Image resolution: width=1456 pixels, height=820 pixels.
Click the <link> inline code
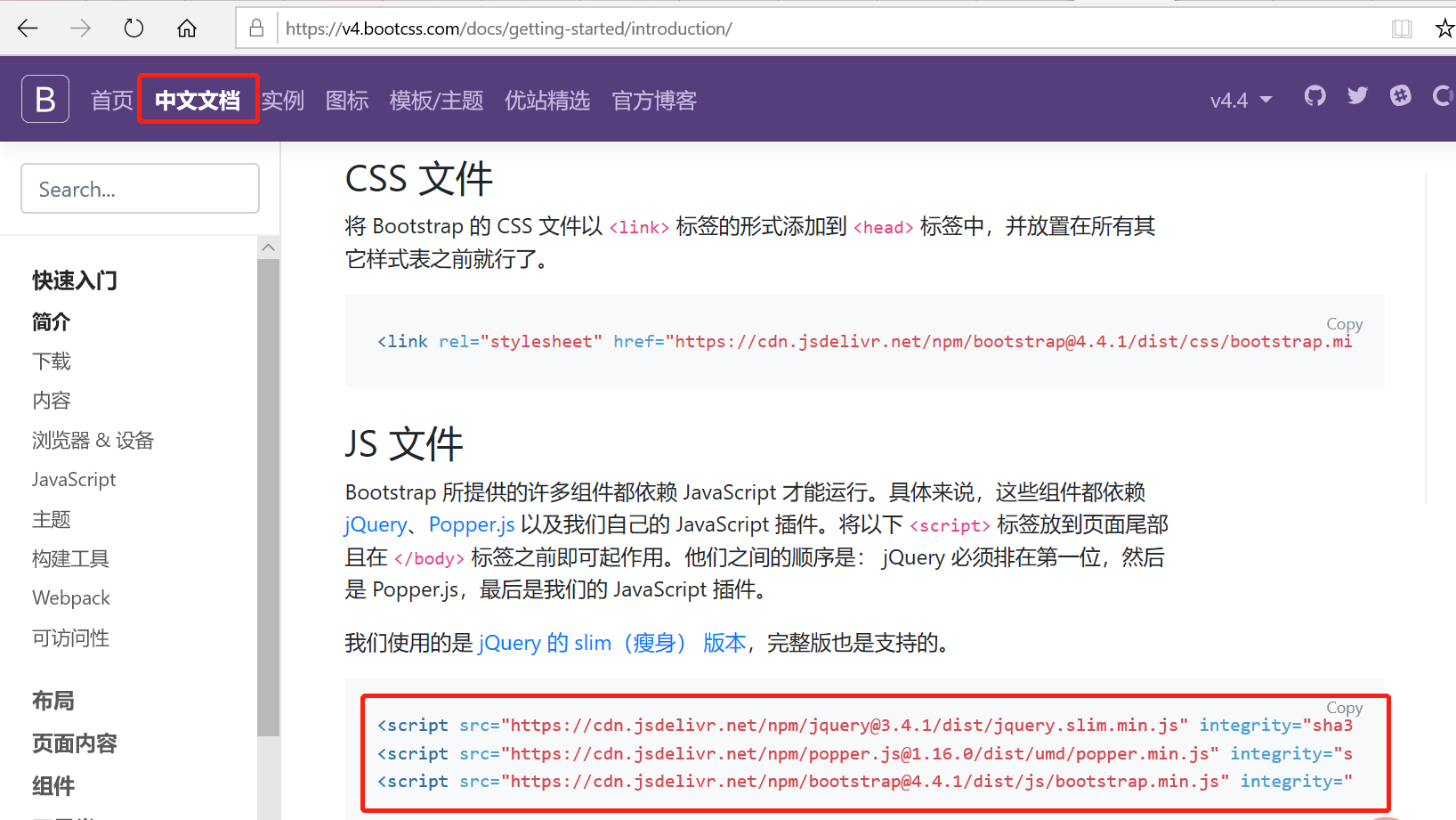639,227
